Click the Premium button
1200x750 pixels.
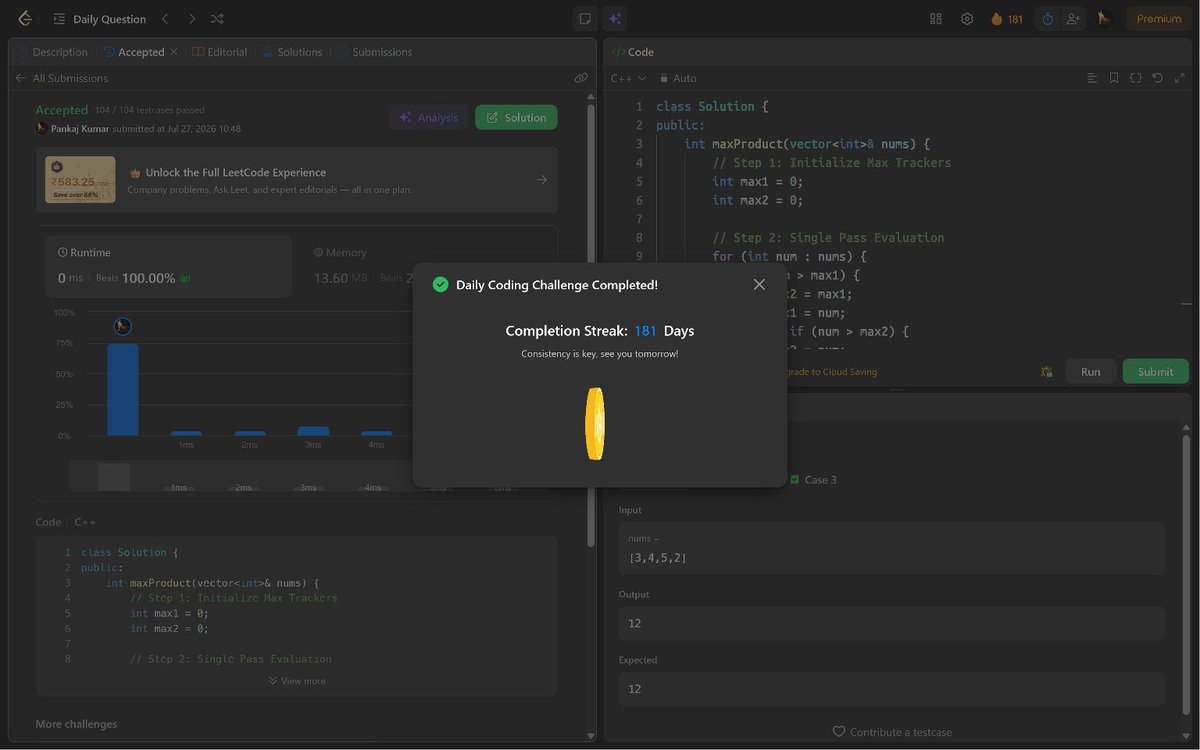[x=1159, y=19]
